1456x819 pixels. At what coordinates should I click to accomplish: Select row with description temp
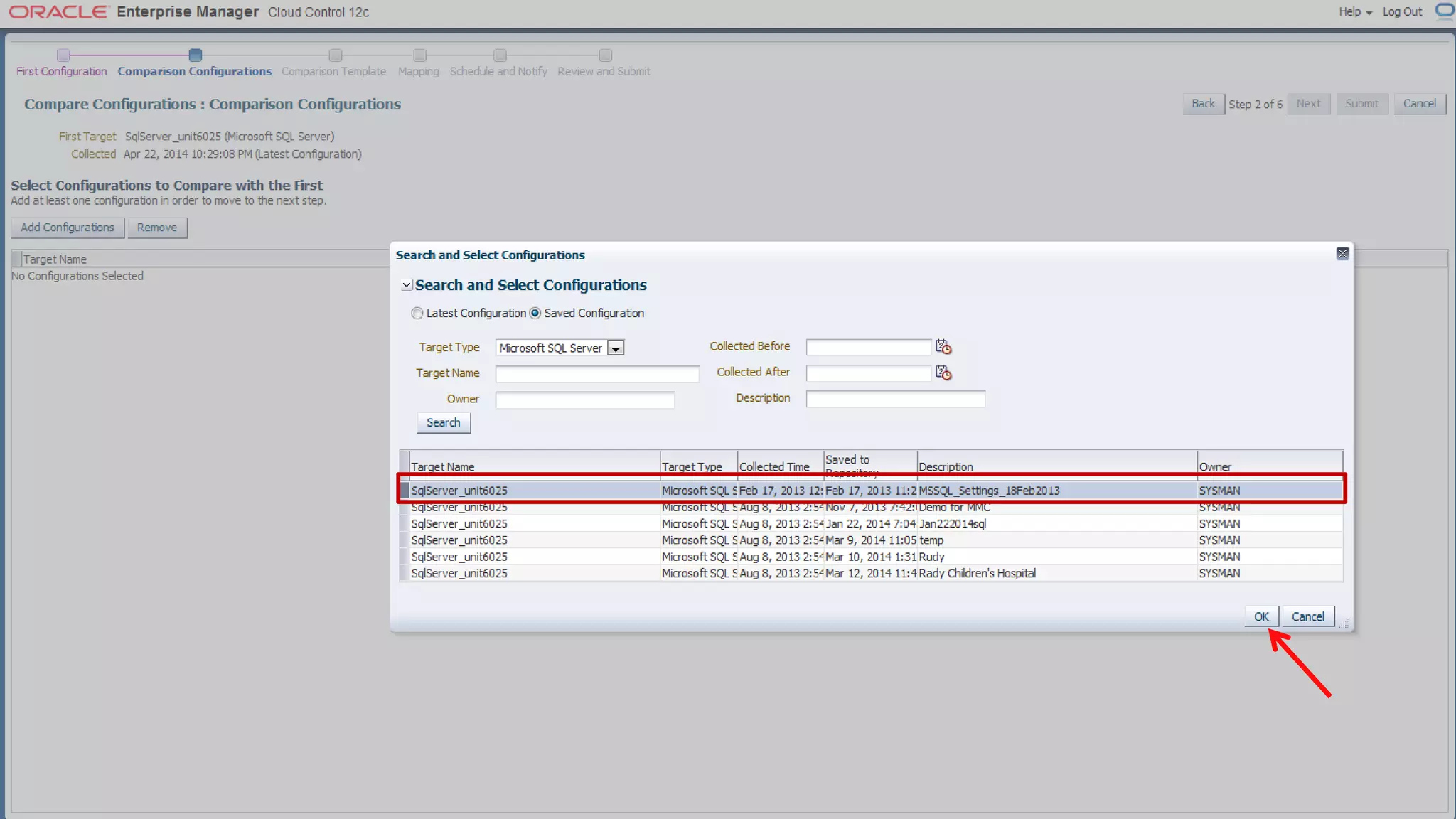pyautogui.click(x=871, y=540)
